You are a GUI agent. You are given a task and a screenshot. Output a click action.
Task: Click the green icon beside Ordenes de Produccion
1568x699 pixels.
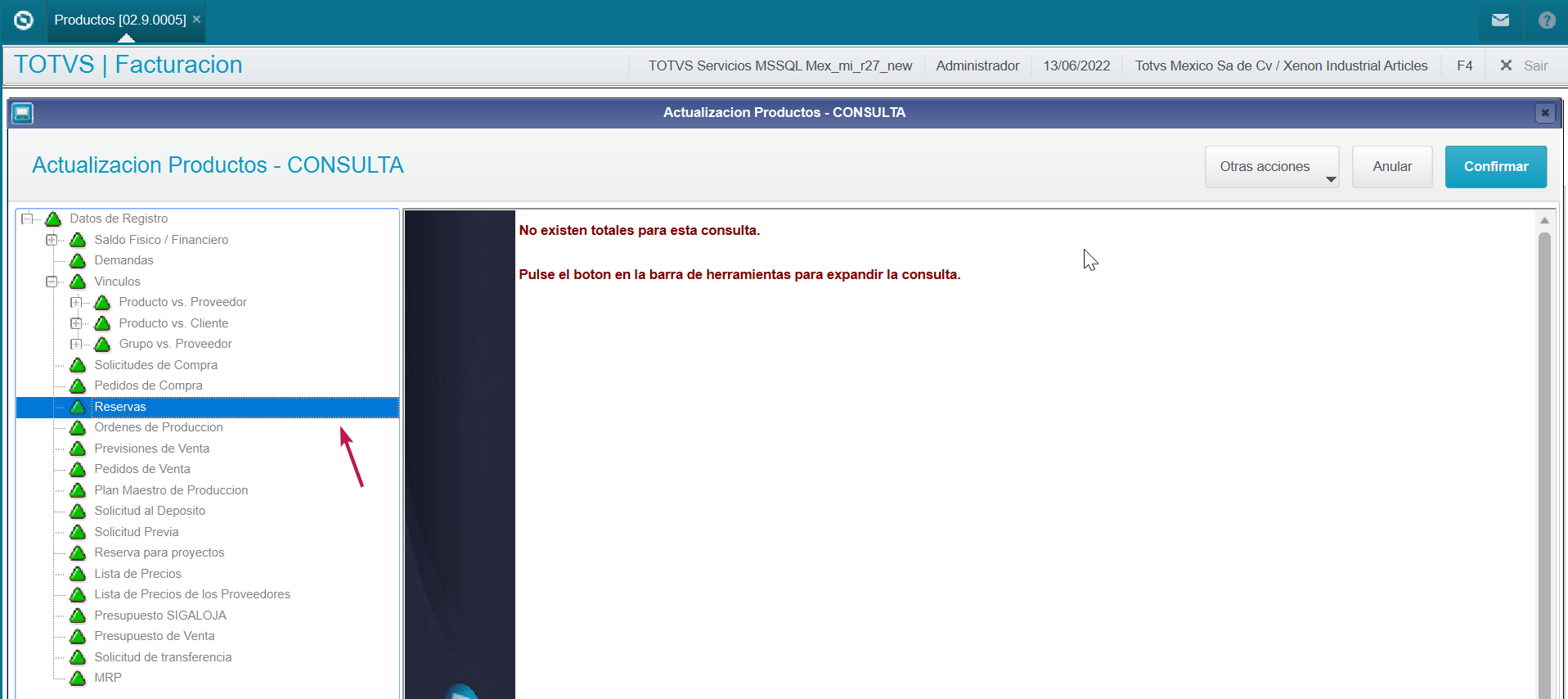pyautogui.click(x=78, y=427)
